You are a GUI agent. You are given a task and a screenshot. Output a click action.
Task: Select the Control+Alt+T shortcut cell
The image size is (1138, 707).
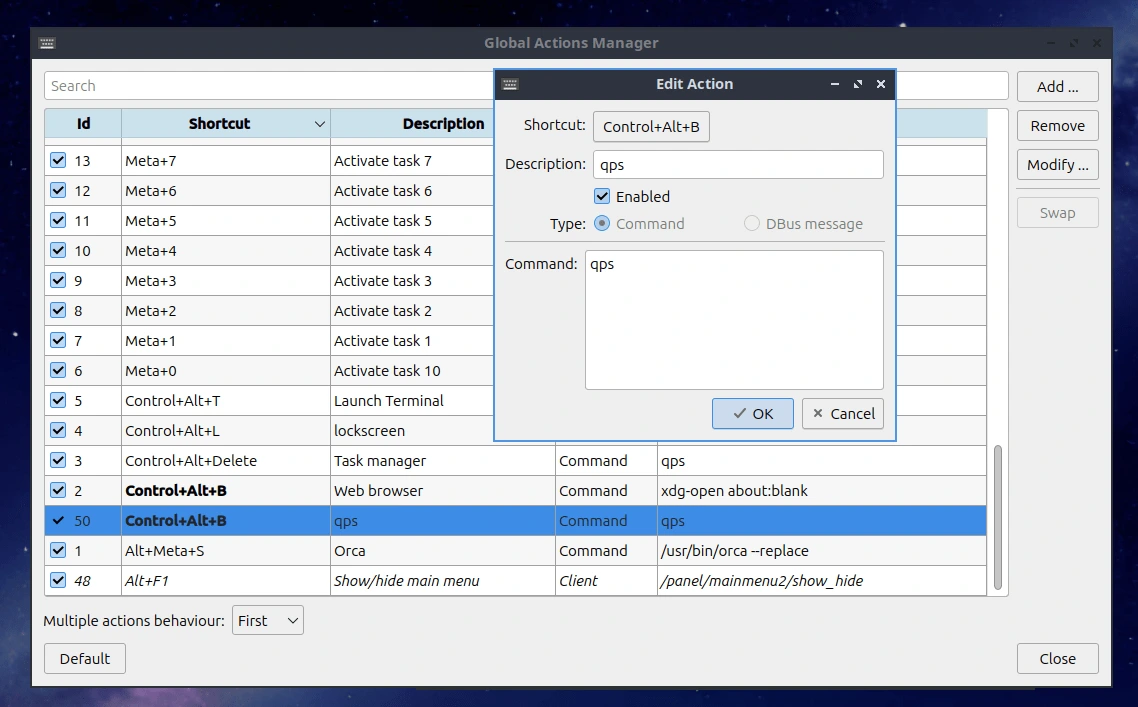click(x=226, y=401)
